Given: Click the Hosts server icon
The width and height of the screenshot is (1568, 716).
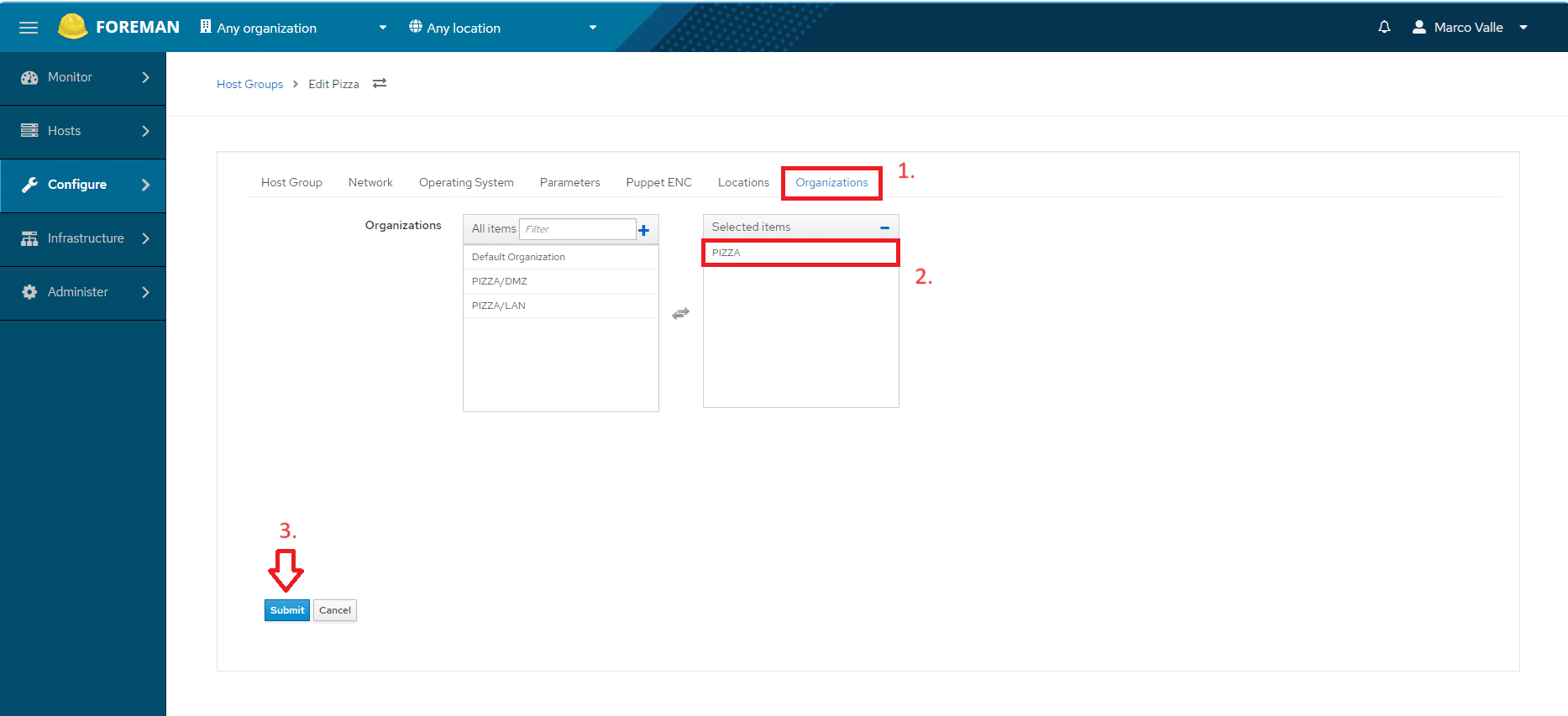Looking at the screenshot, I should [29, 131].
